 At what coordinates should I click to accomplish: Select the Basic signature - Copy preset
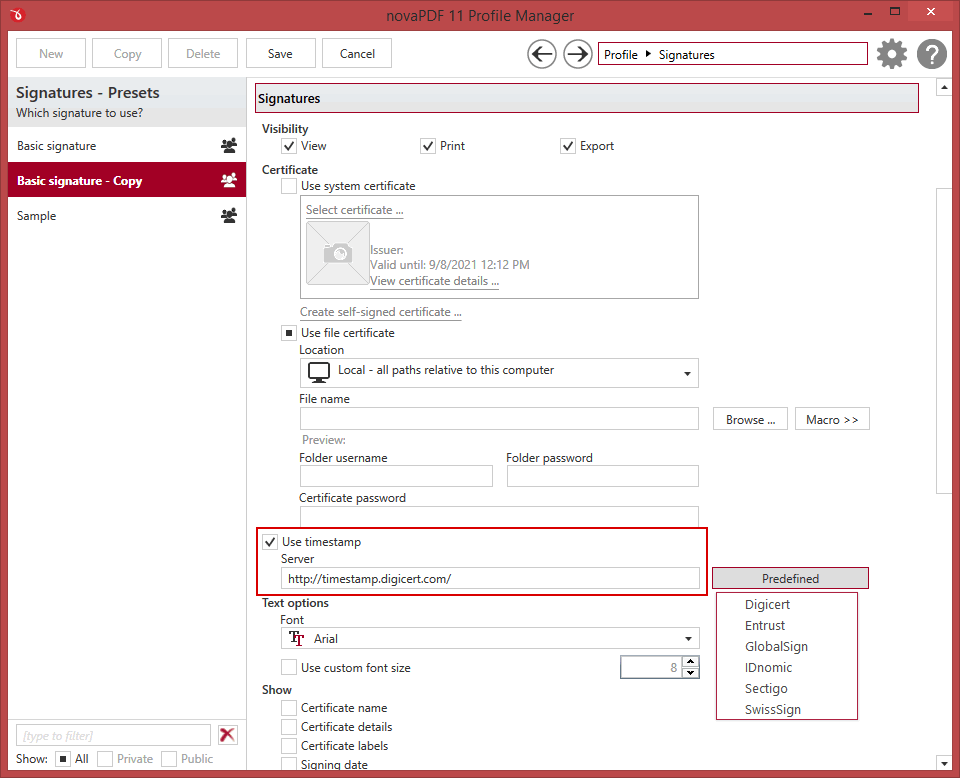tap(127, 180)
